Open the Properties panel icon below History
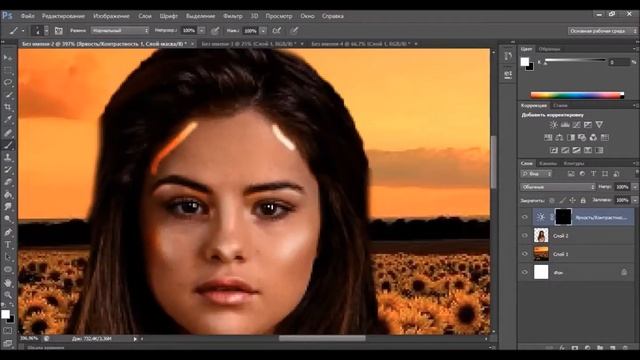The height and width of the screenshot is (360, 640). (508, 74)
